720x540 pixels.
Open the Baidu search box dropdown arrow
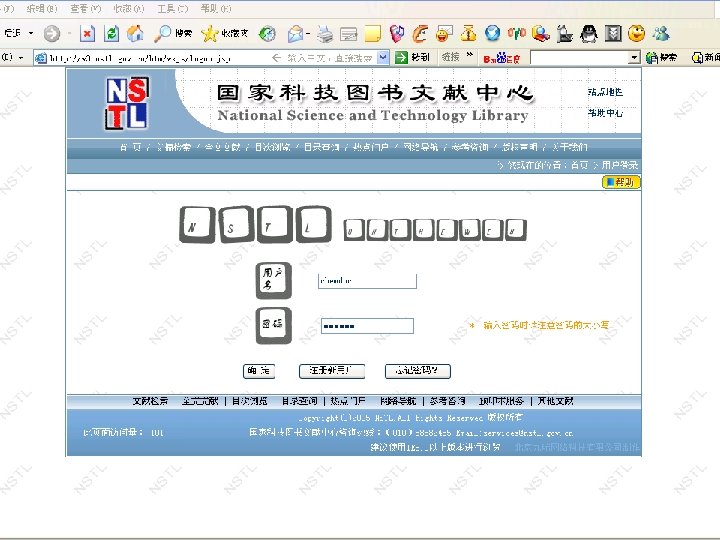pyautogui.click(x=634, y=58)
